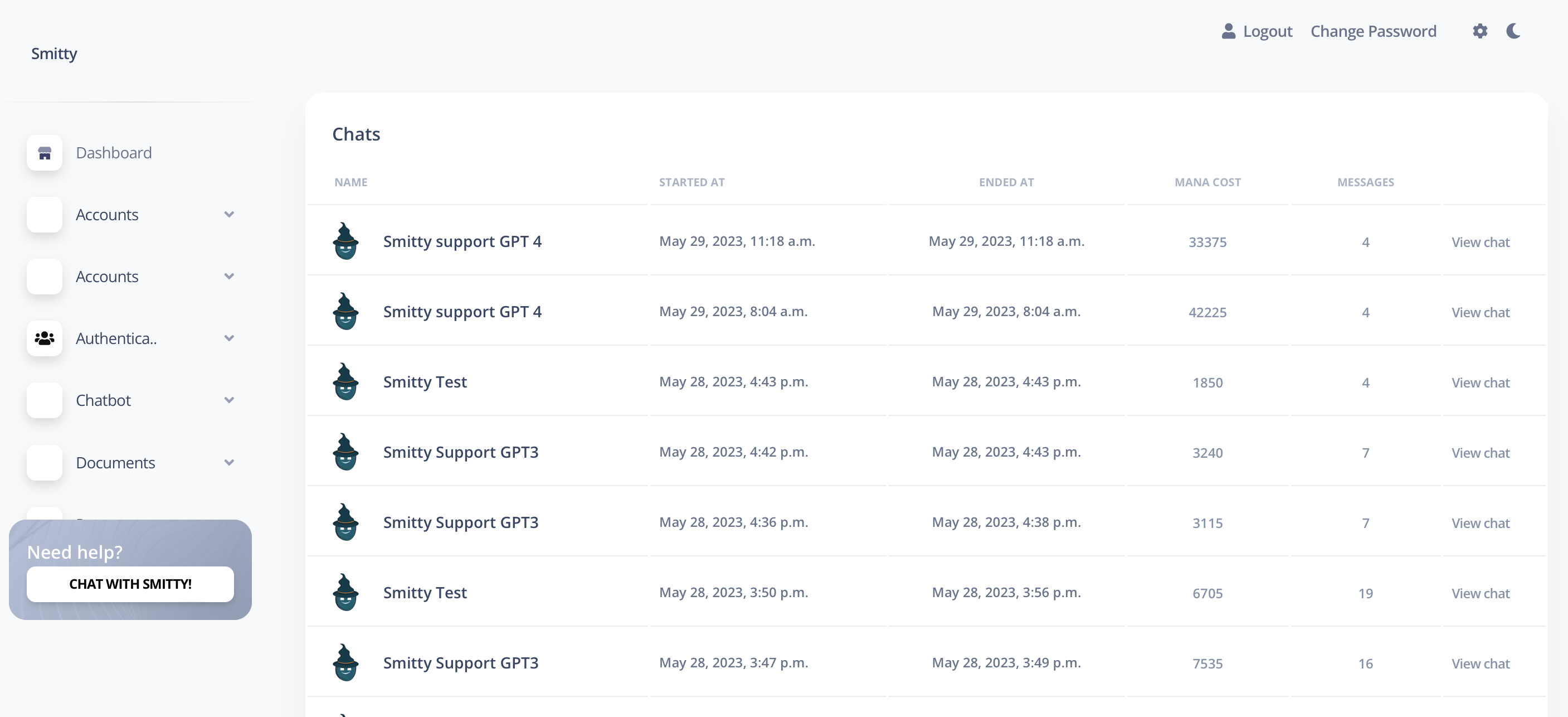1568x717 pixels.
Task: Click Need help? text in help card
Action: (x=75, y=552)
